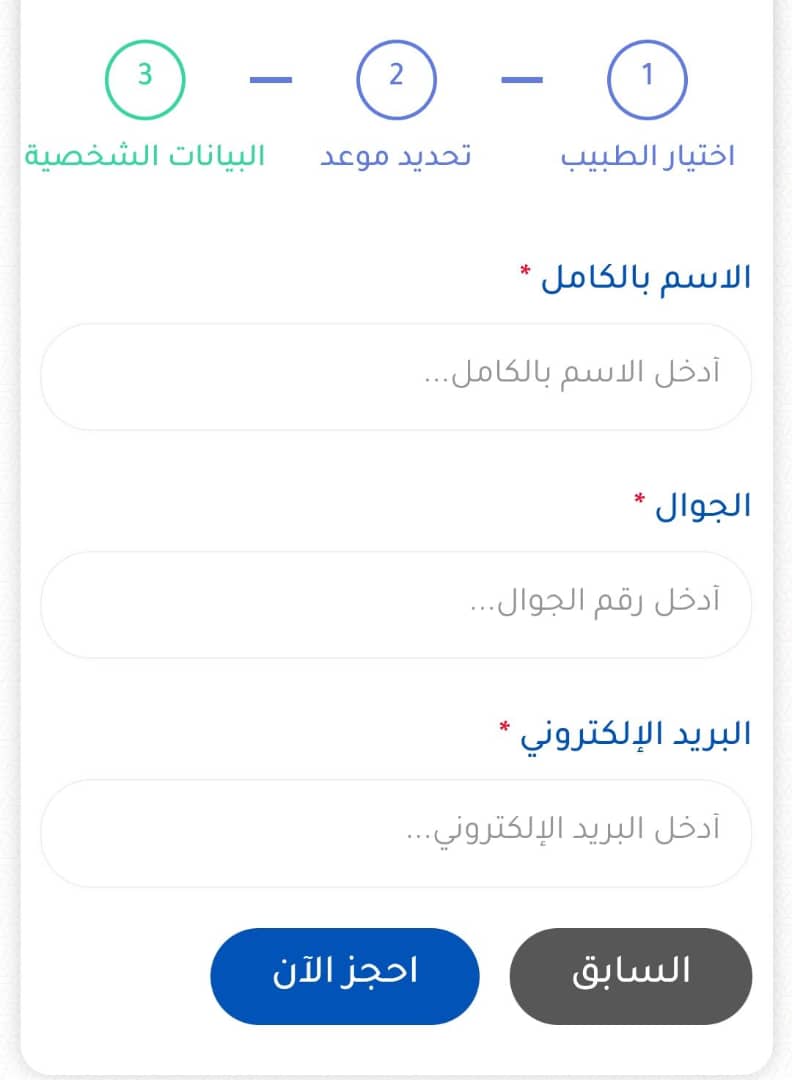Click the connector dash between steps 1 and 2

pos(522,80)
